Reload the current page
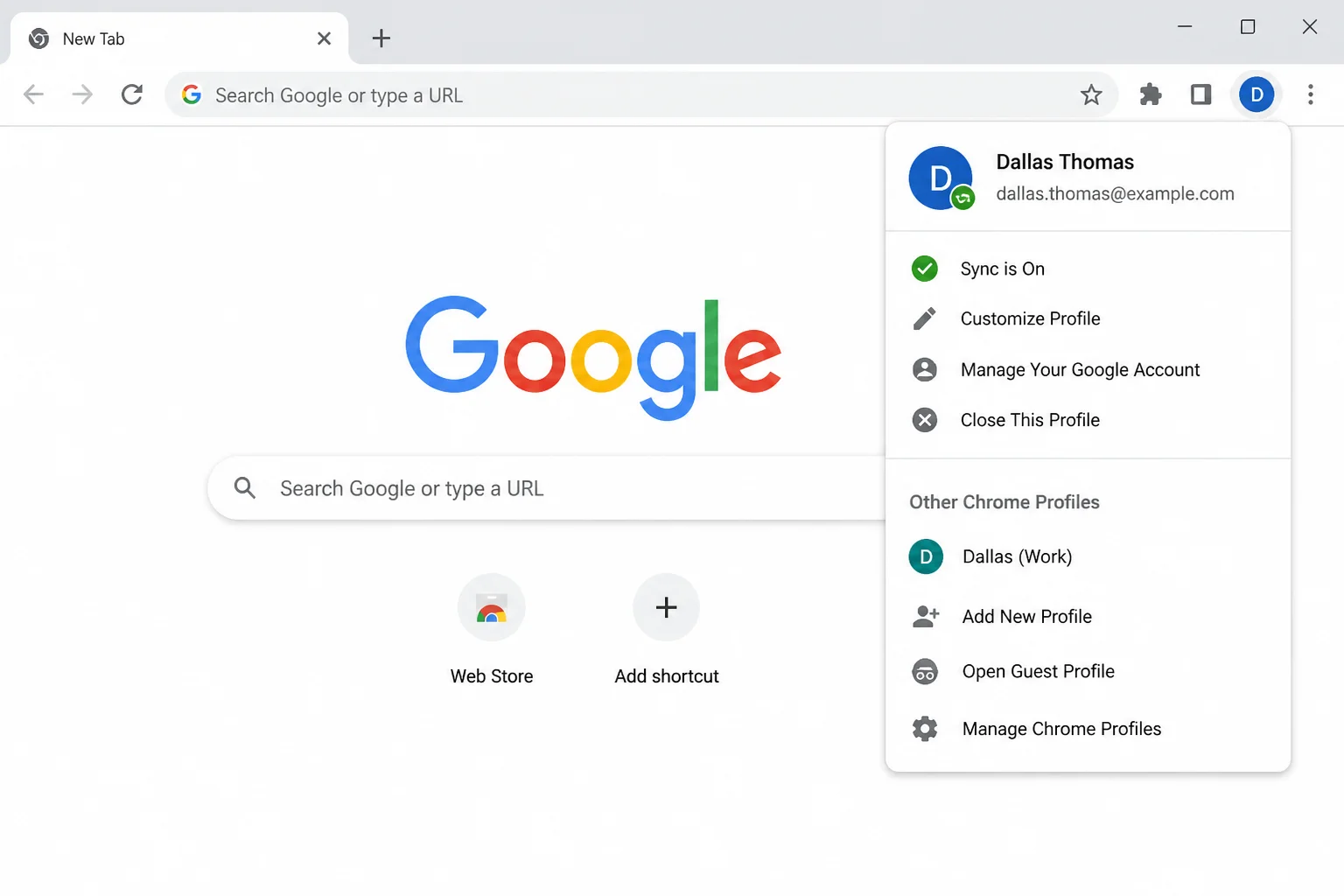Image resolution: width=1344 pixels, height=896 pixels. coord(132,94)
